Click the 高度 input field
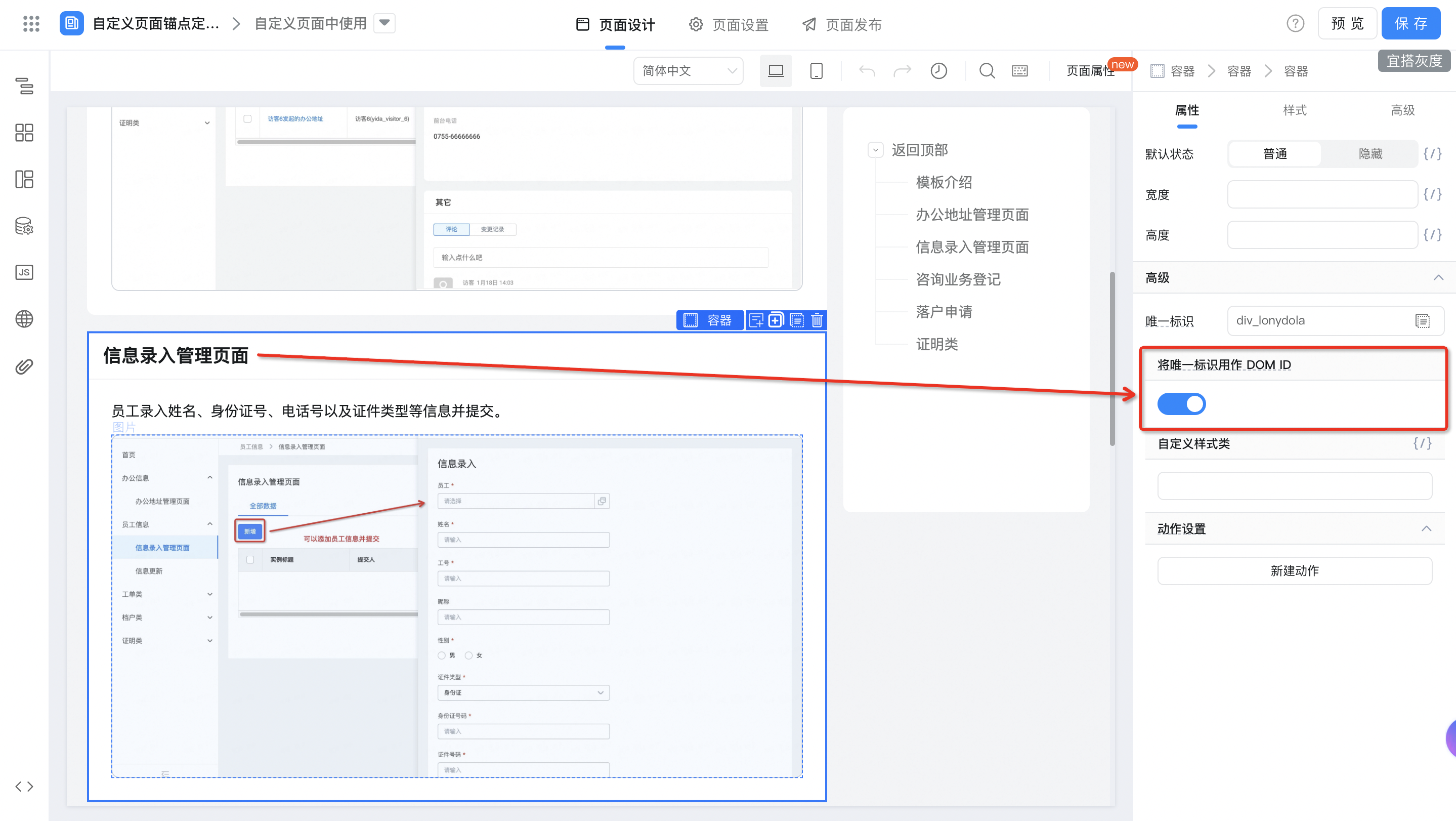Screen dimensions: 1456x821 pos(1322,235)
